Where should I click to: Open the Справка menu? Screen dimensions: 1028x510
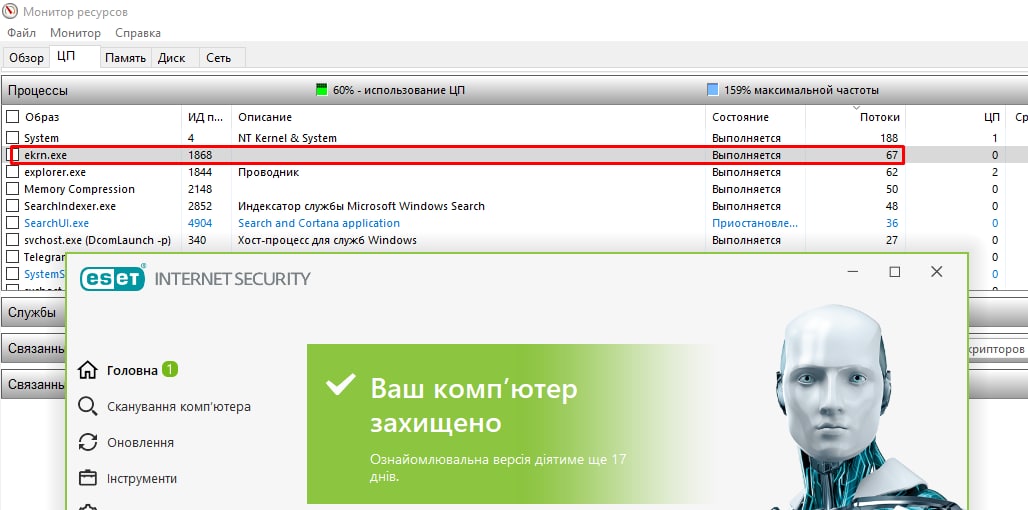point(138,33)
